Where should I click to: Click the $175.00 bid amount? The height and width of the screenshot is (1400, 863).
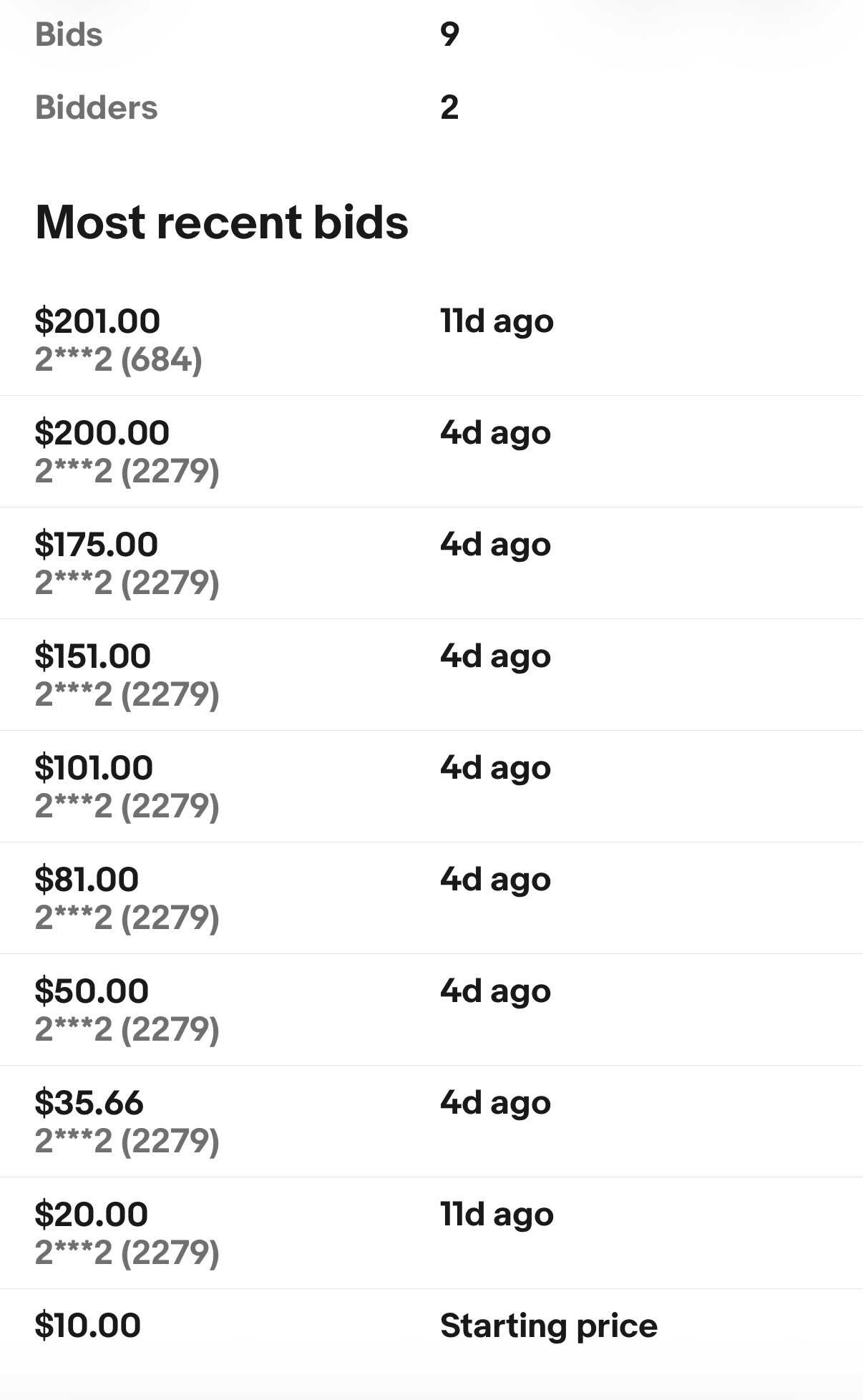click(x=96, y=544)
